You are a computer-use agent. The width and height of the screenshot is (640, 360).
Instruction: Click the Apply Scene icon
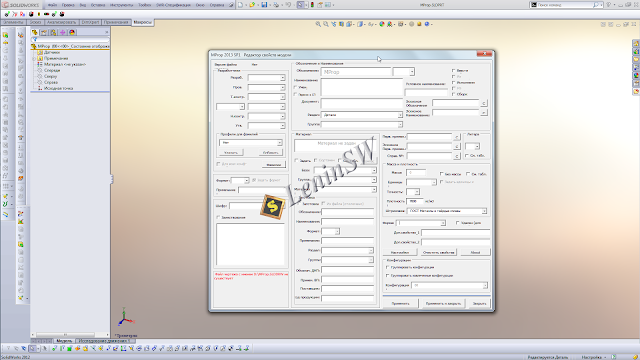[x=390, y=24]
